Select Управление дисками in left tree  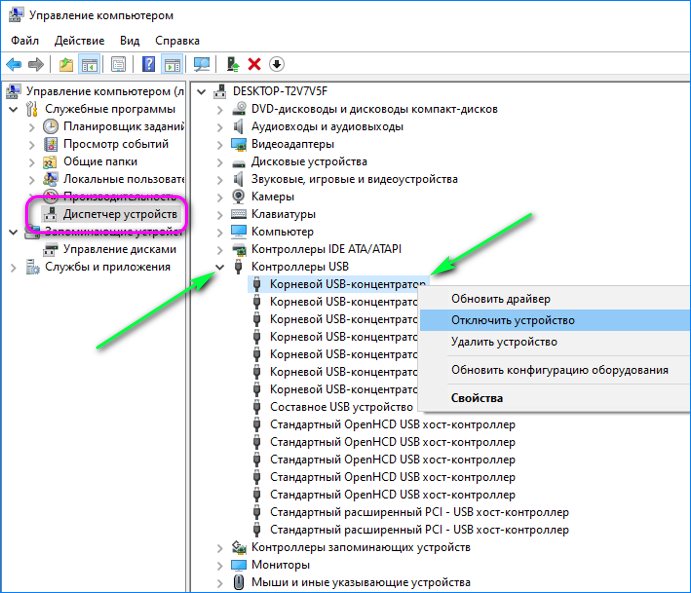click(119, 249)
